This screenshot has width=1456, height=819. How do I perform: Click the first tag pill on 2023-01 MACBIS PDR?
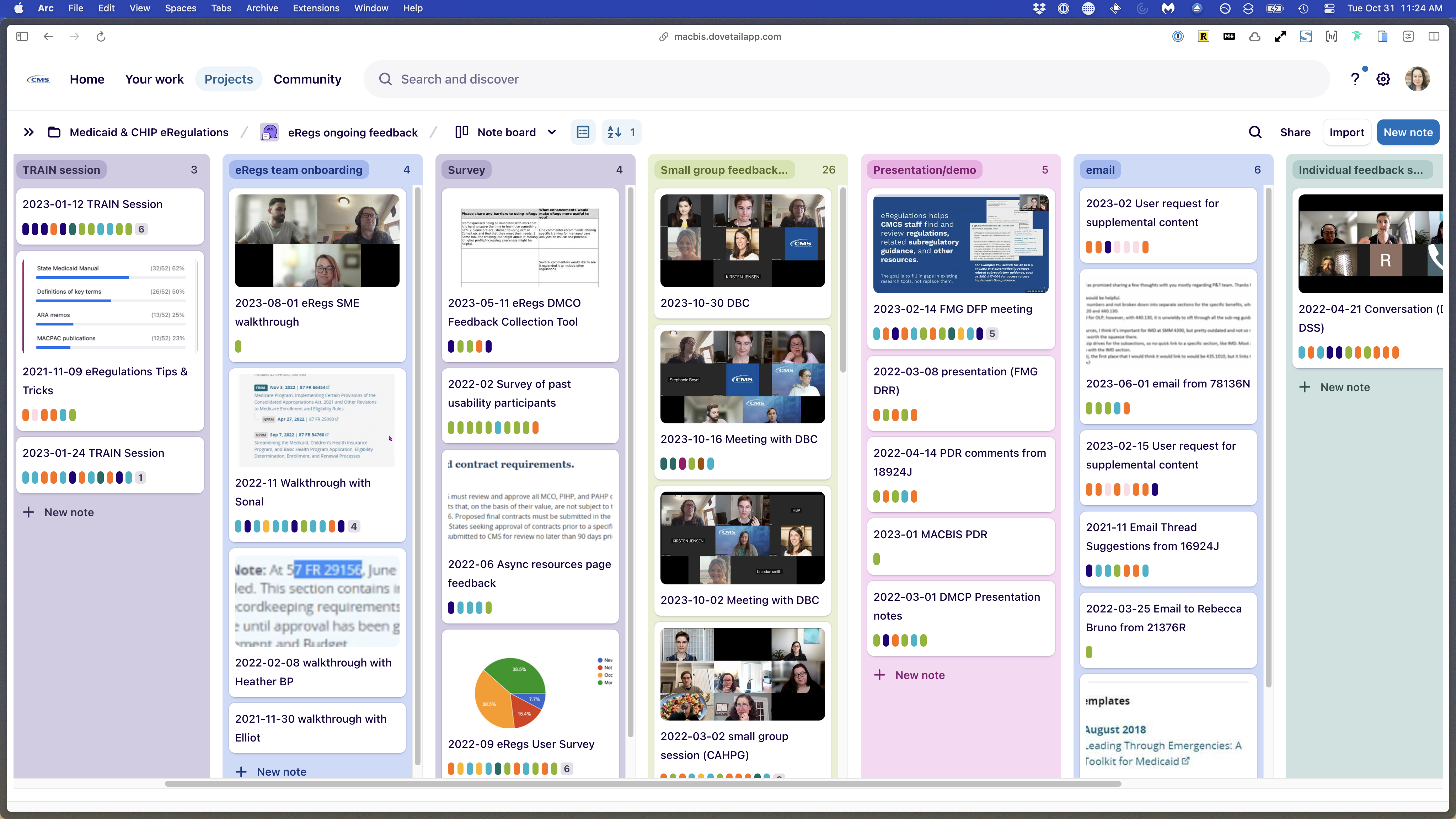coord(877,559)
